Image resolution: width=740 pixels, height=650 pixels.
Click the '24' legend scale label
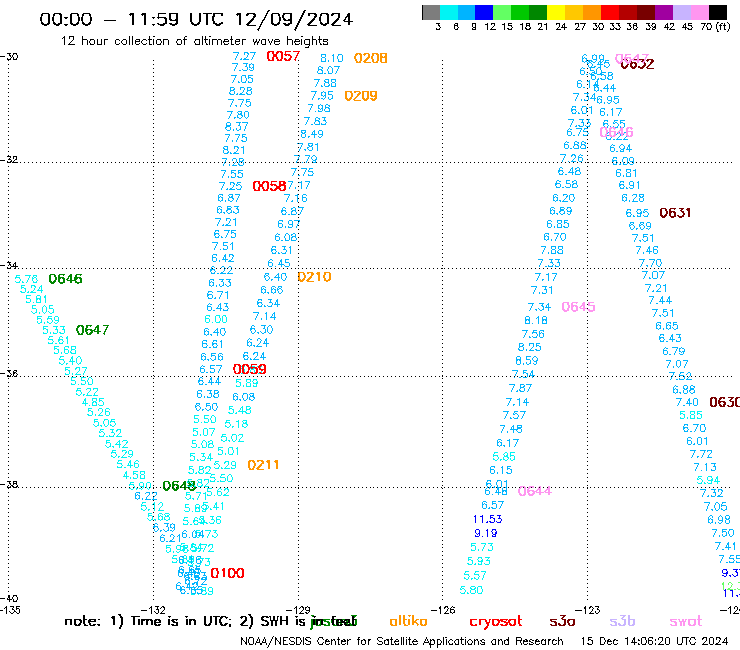pyautogui.click(x=561, y=27)
